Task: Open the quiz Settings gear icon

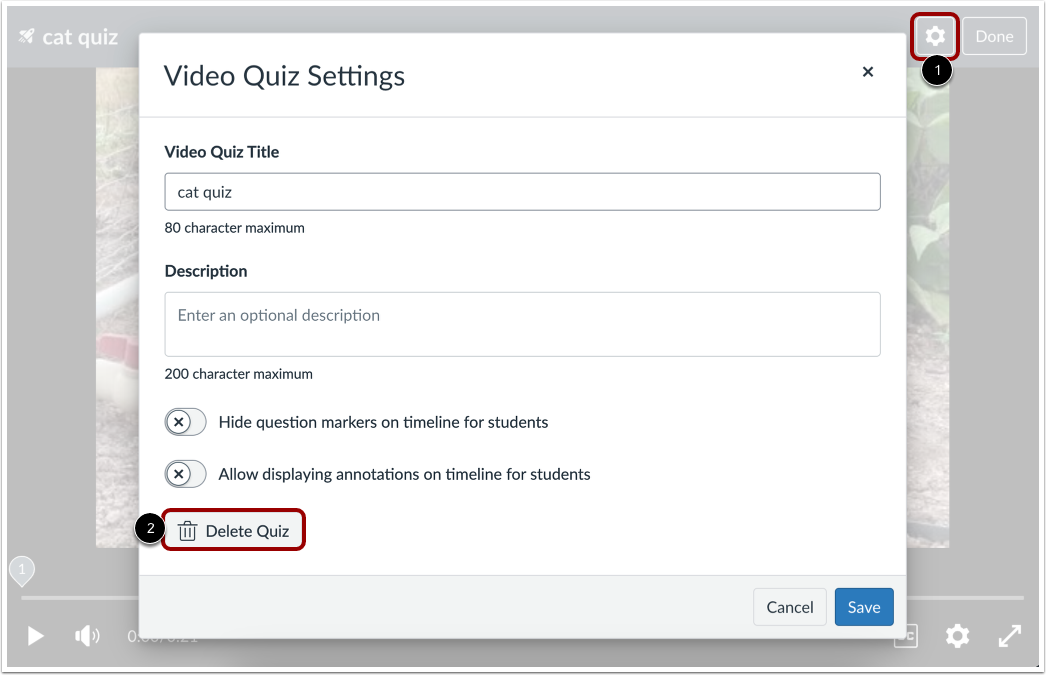Action: [x=937, y=36]
